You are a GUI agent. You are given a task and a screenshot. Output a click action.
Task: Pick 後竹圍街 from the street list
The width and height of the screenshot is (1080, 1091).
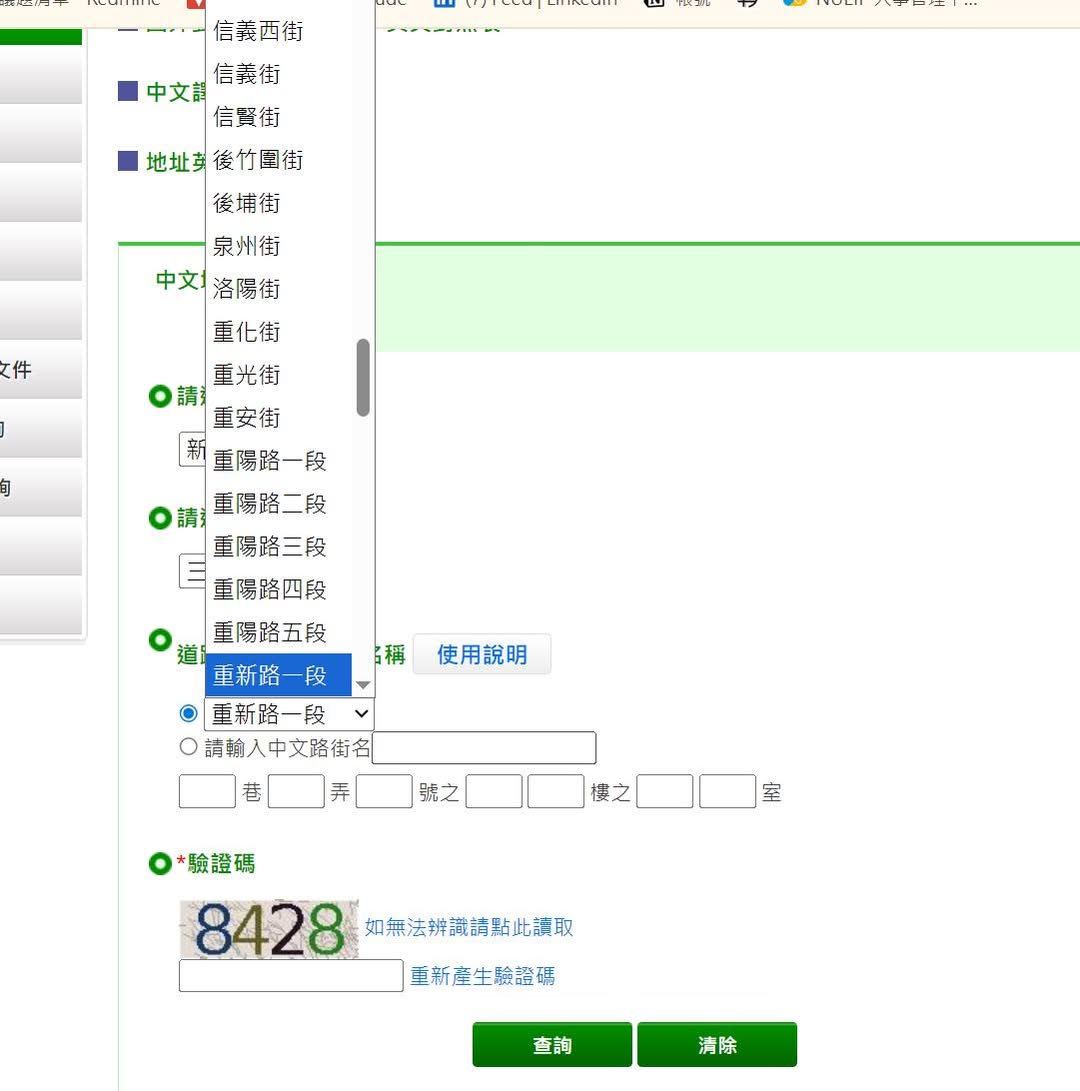(278, 160)
